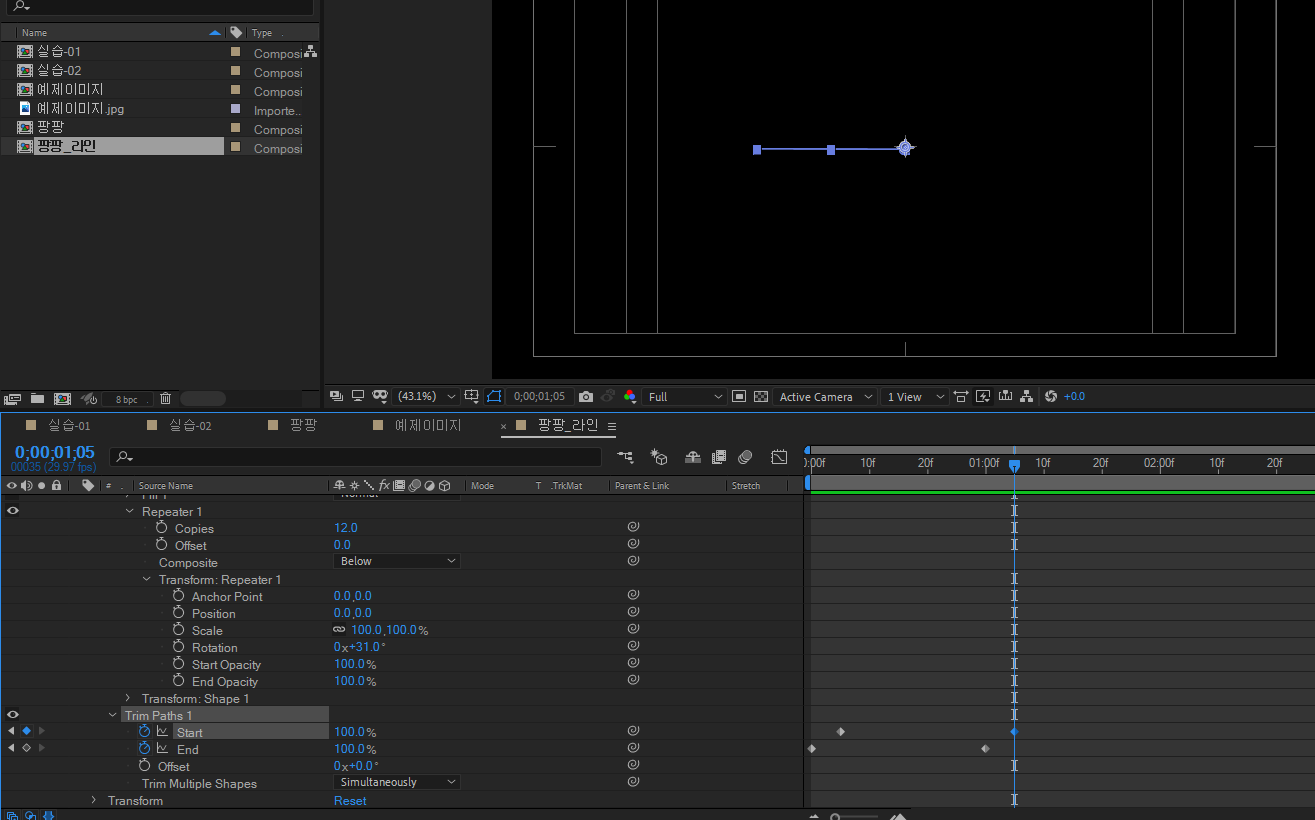Toggle the Transparency Grid
1315x820 pixels.
(761, 396)
